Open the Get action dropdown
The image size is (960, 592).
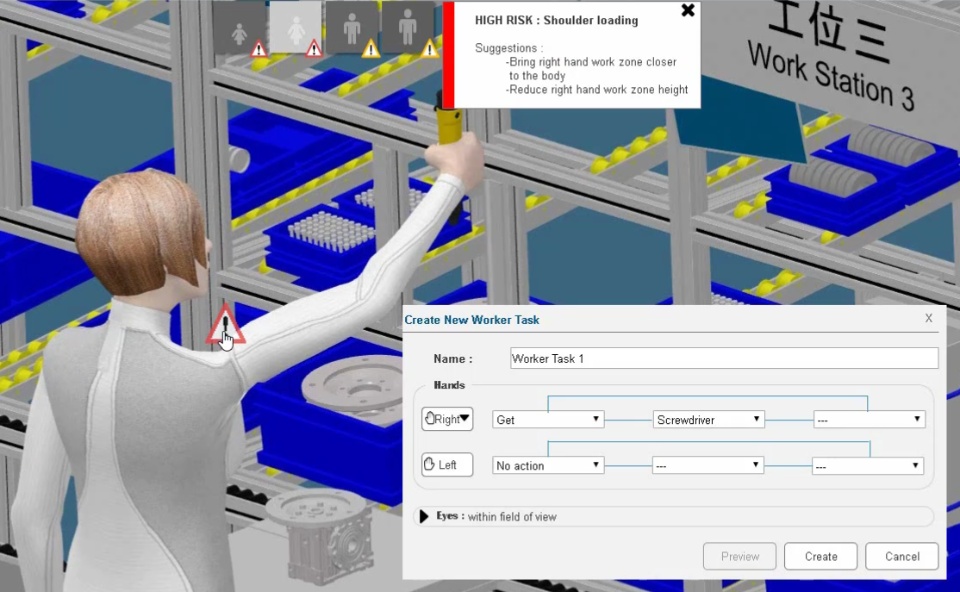point(548,419)
